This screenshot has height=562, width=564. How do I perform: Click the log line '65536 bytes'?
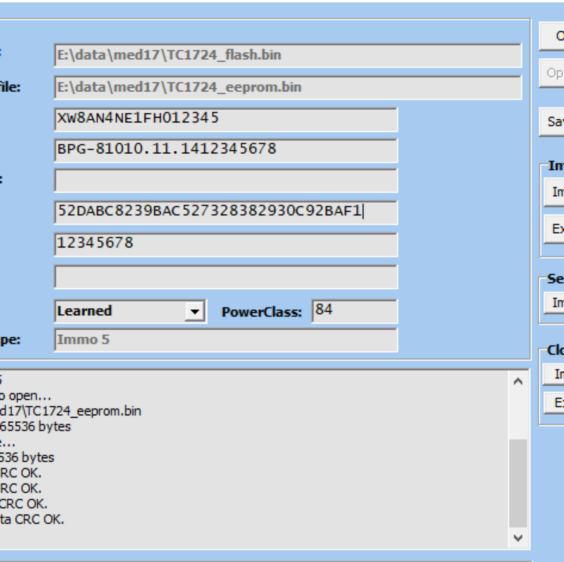pyautogui.click(x=35, y=427)
